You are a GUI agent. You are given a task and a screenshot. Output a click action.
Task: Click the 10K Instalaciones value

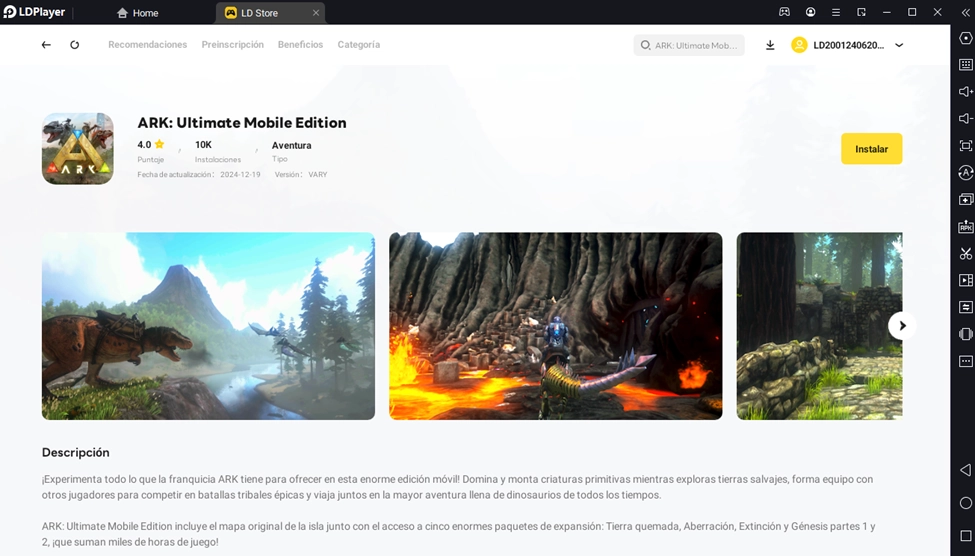point(203,144)
